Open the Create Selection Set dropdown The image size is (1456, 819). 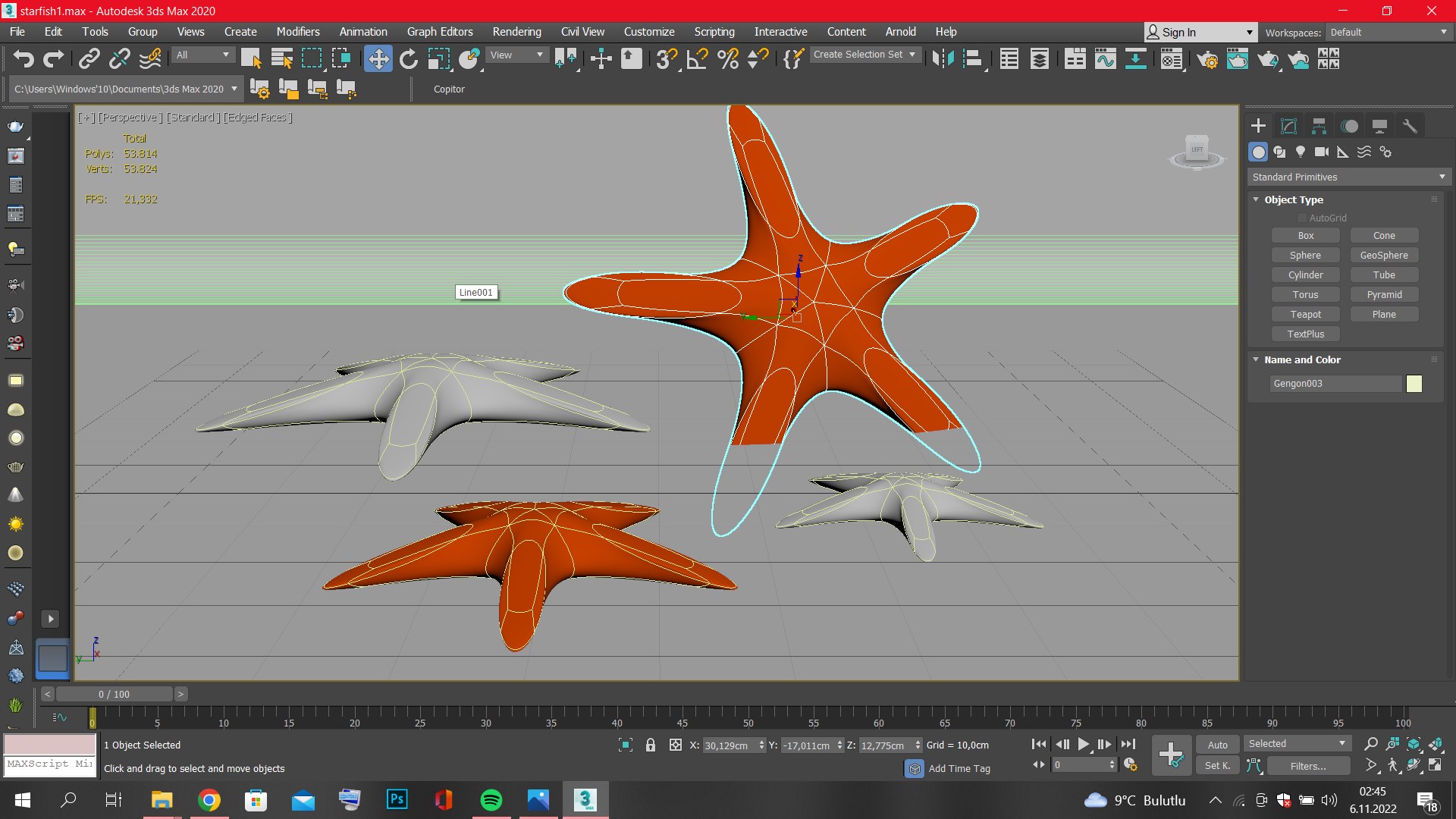click(x=864, y=55)
